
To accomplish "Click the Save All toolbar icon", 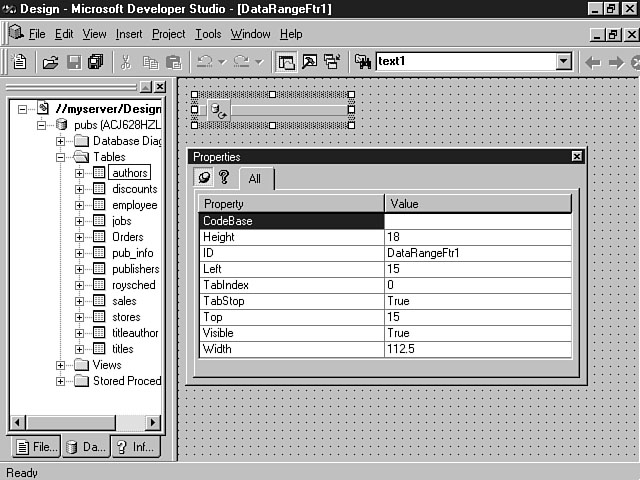I will point(95,62).
